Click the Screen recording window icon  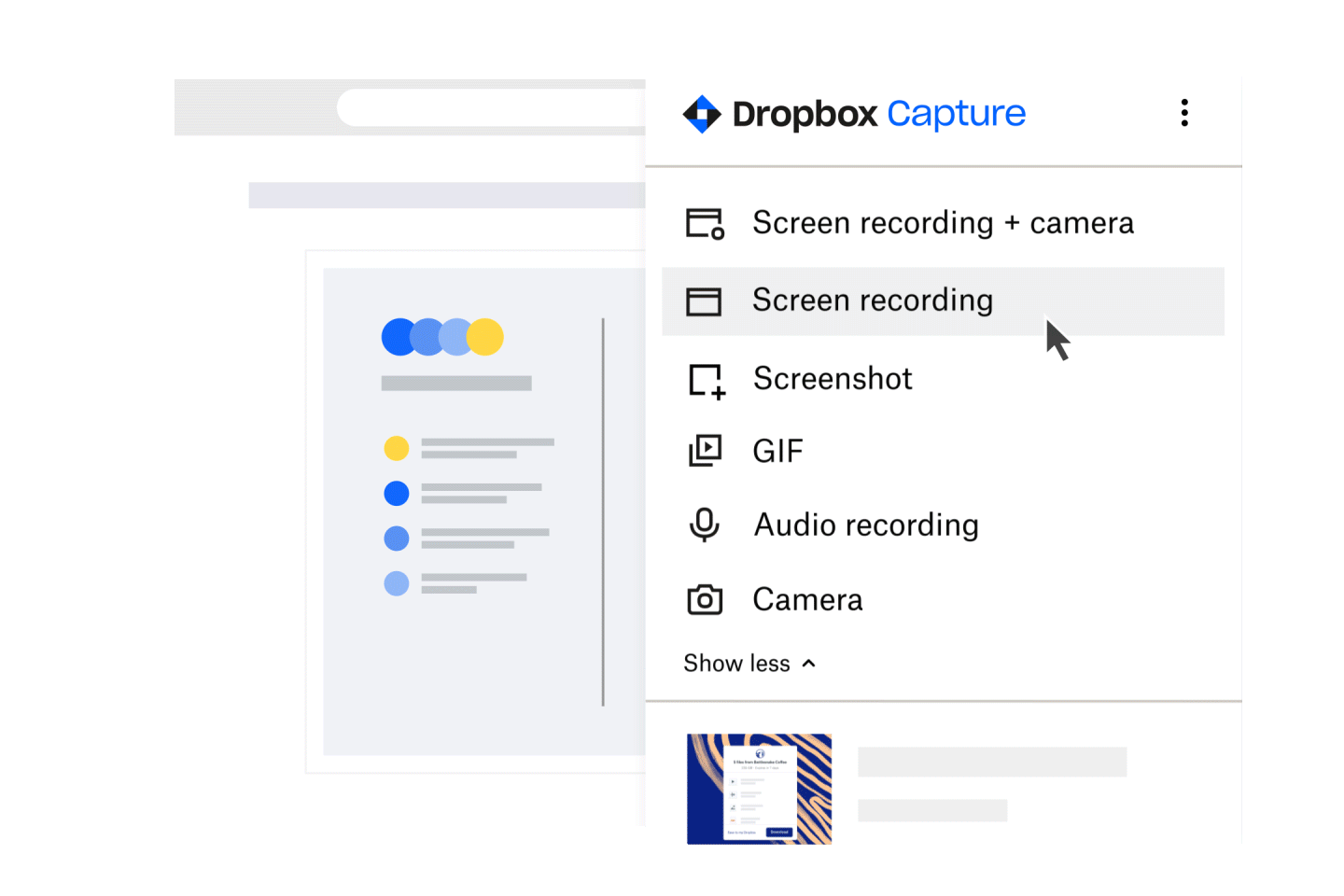[x=706, y=300]
